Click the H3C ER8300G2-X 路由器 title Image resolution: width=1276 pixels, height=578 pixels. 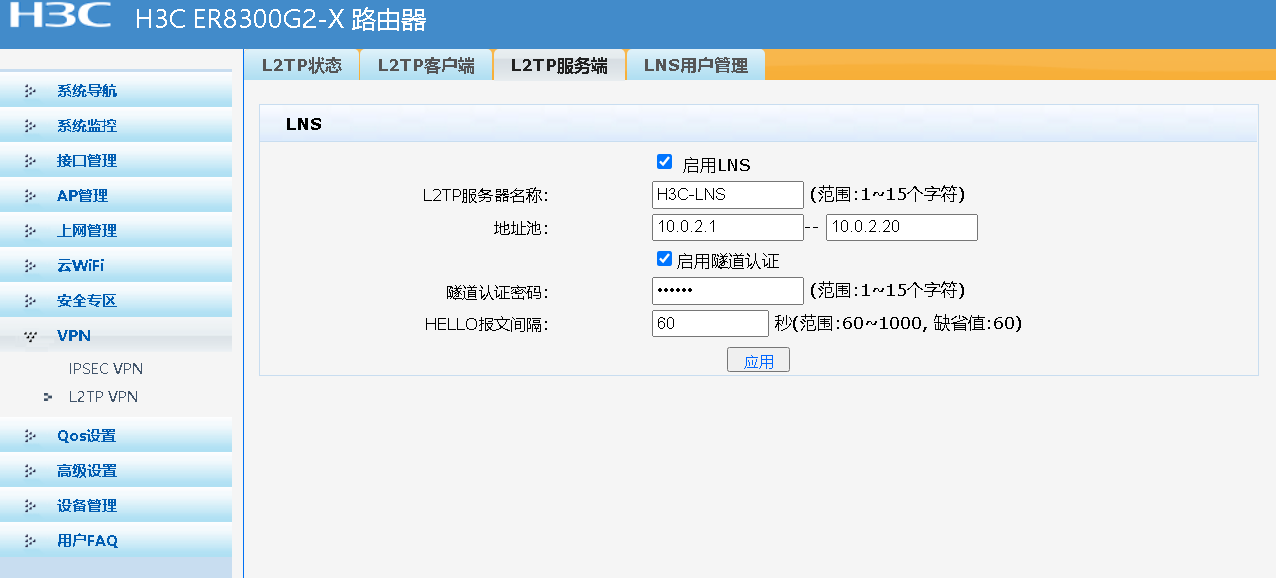[281, 19]
